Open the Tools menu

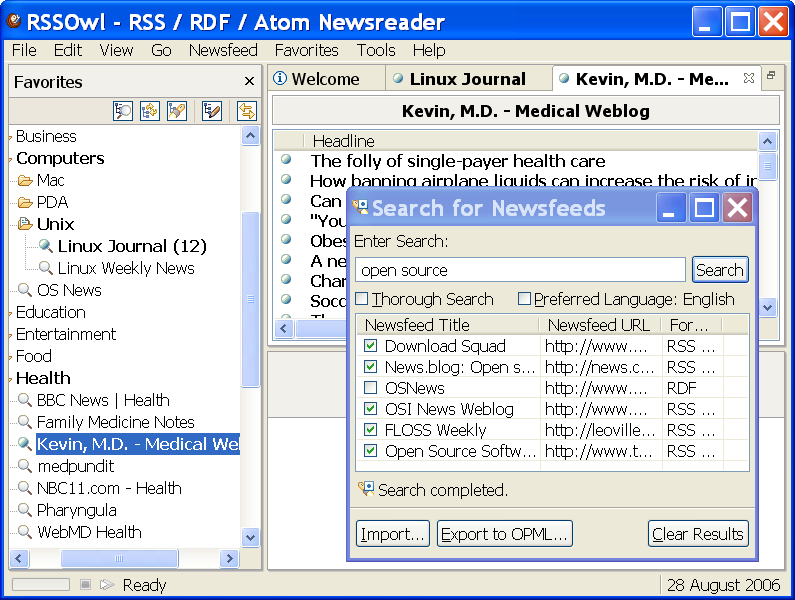(x=376, y=50)
